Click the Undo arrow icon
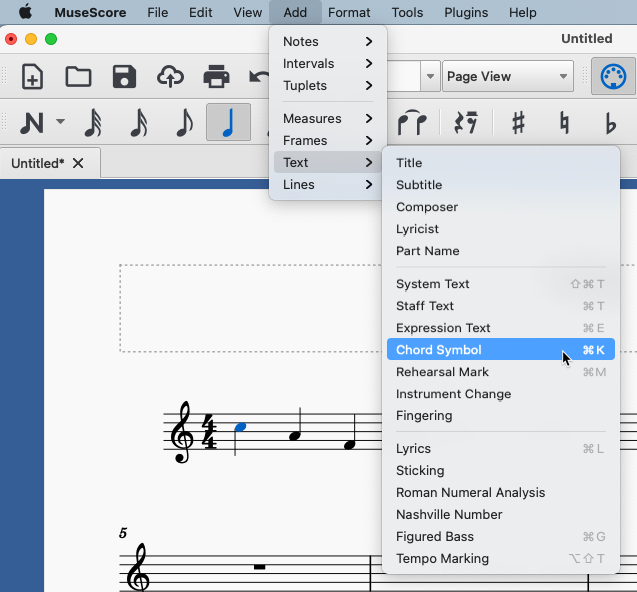This screenshot has height=592, width=637. [x=259, y=76]
